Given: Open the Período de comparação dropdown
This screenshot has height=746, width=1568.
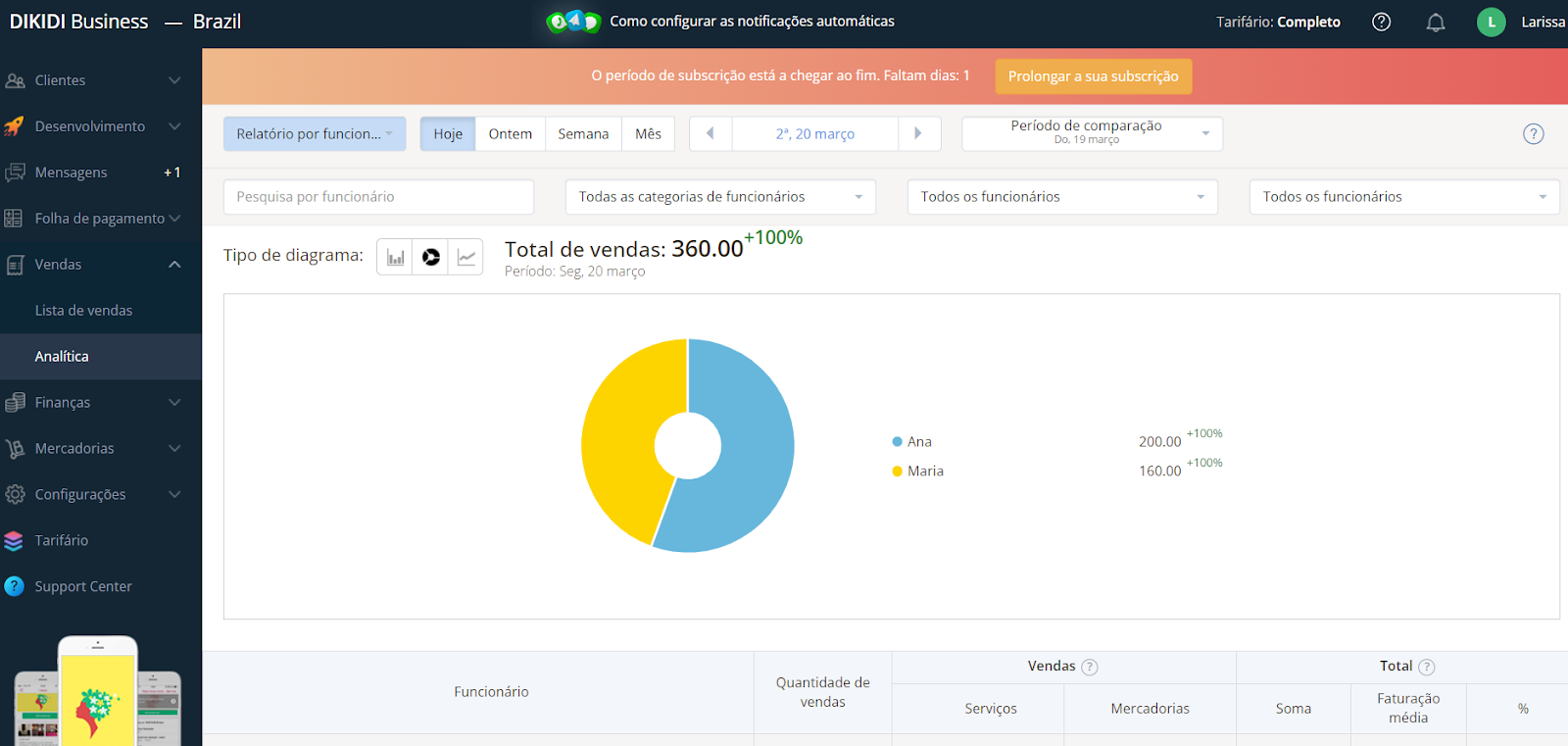Looking at the screenshot, I should tap(1092, 133).
